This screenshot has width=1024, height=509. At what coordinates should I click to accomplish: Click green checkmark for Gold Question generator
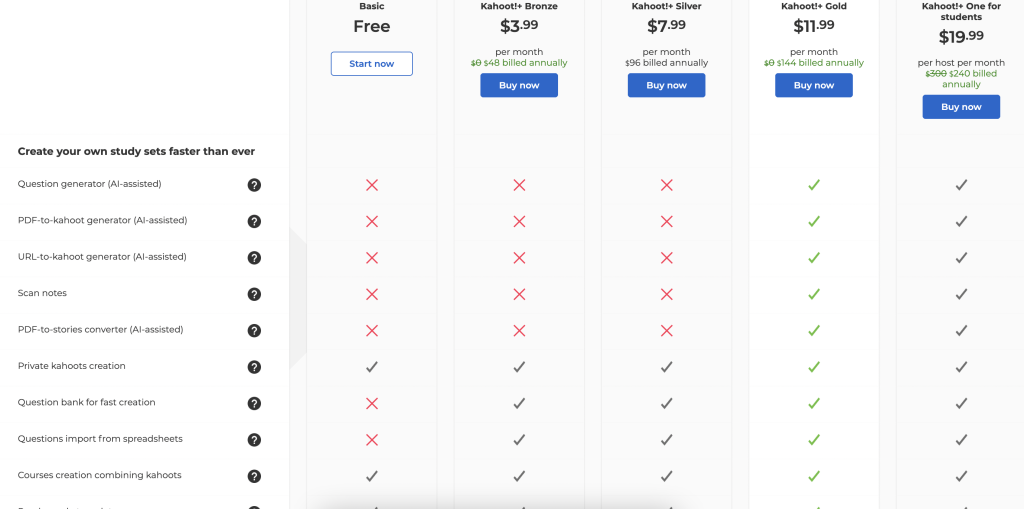(814, 186)
